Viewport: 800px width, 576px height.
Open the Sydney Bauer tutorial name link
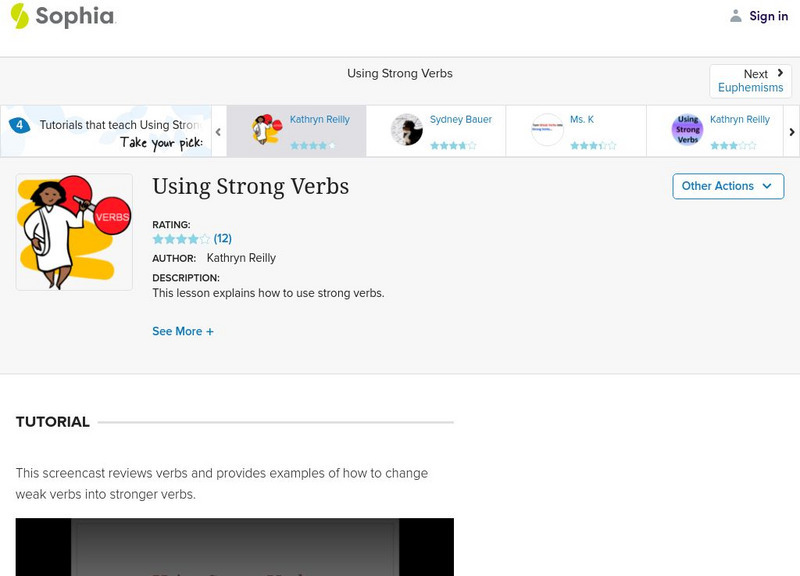[461, 120]
